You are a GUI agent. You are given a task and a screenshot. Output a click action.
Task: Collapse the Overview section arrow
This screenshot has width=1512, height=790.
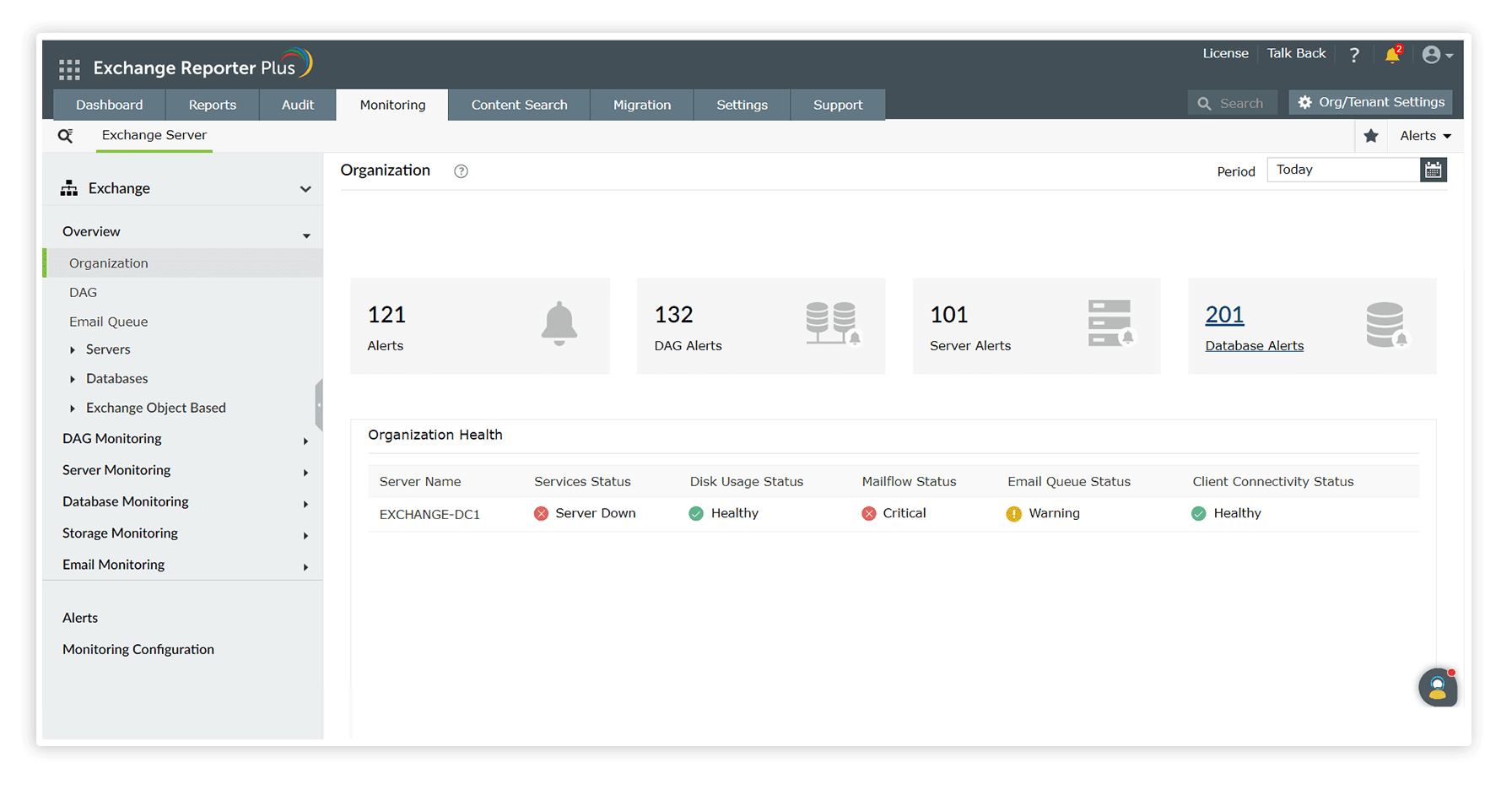[306, 235]
